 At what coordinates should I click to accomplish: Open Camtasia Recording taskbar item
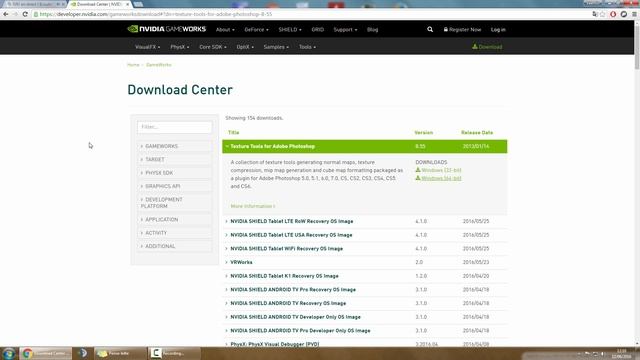pyautogui.click(x=174, y=353)
